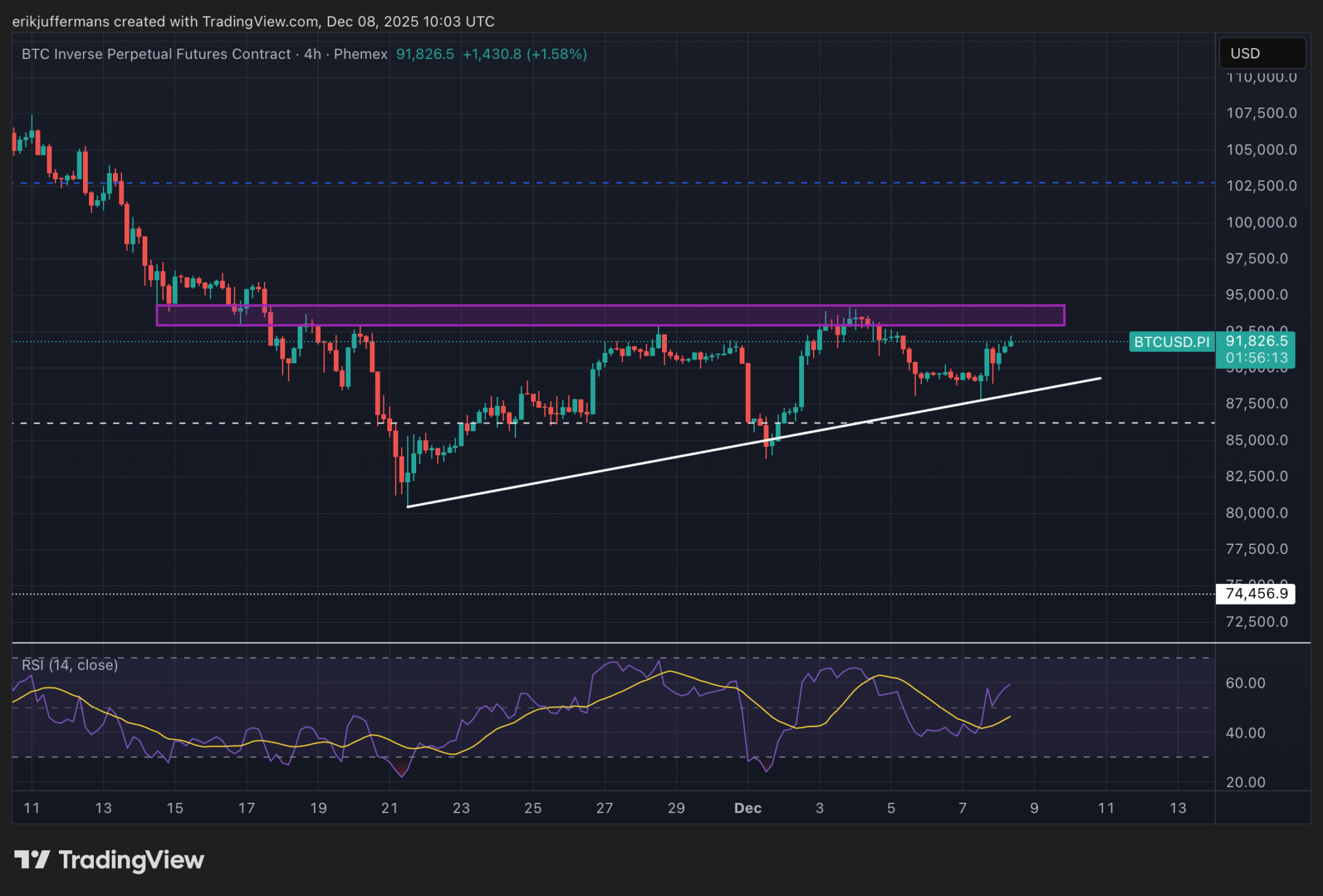Click the countdown timer 01:56:13 label
The height and width of the screenshot is (896, 1323).
tap(1257, 358)
